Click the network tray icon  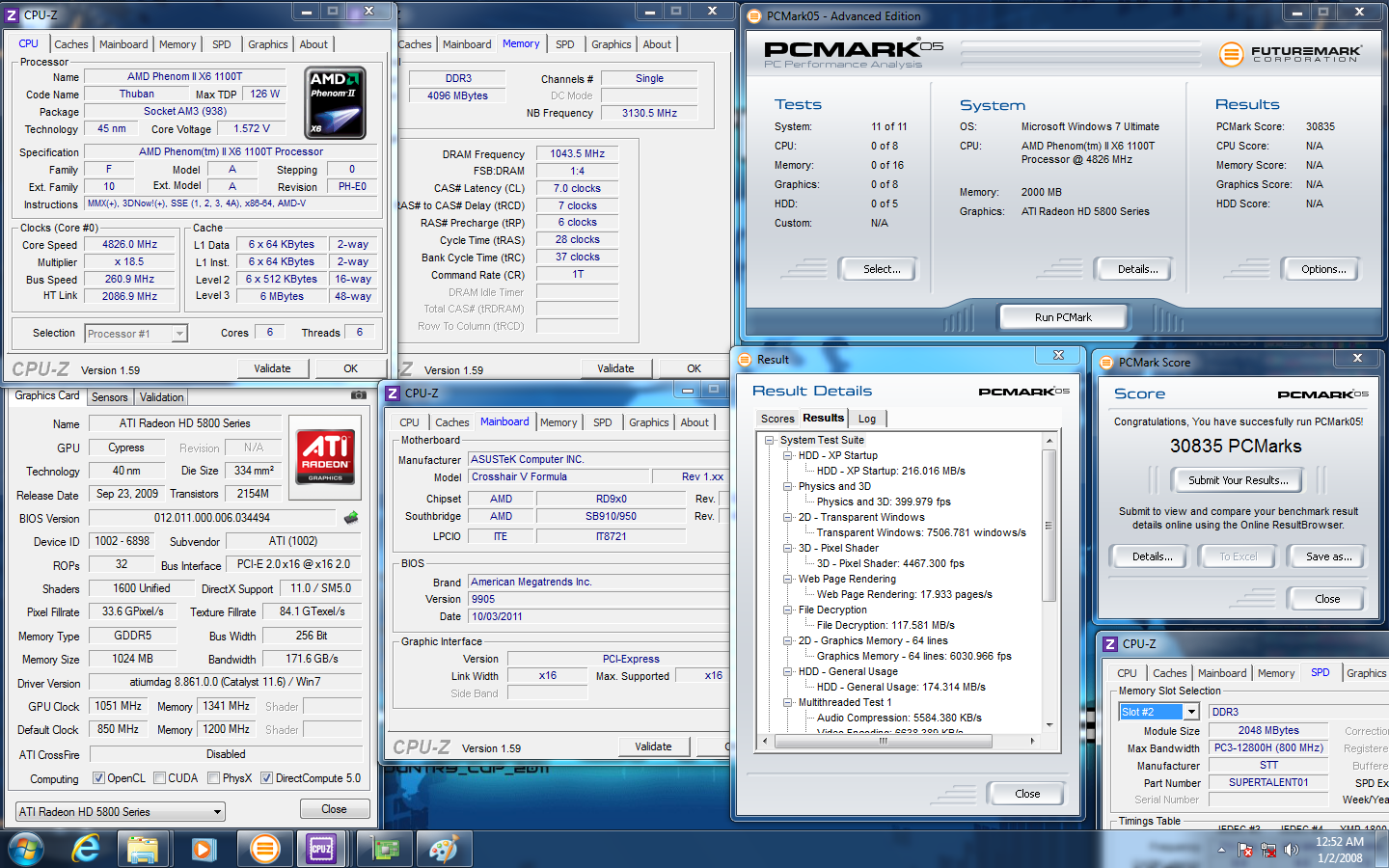click(x=1267, y=850)
